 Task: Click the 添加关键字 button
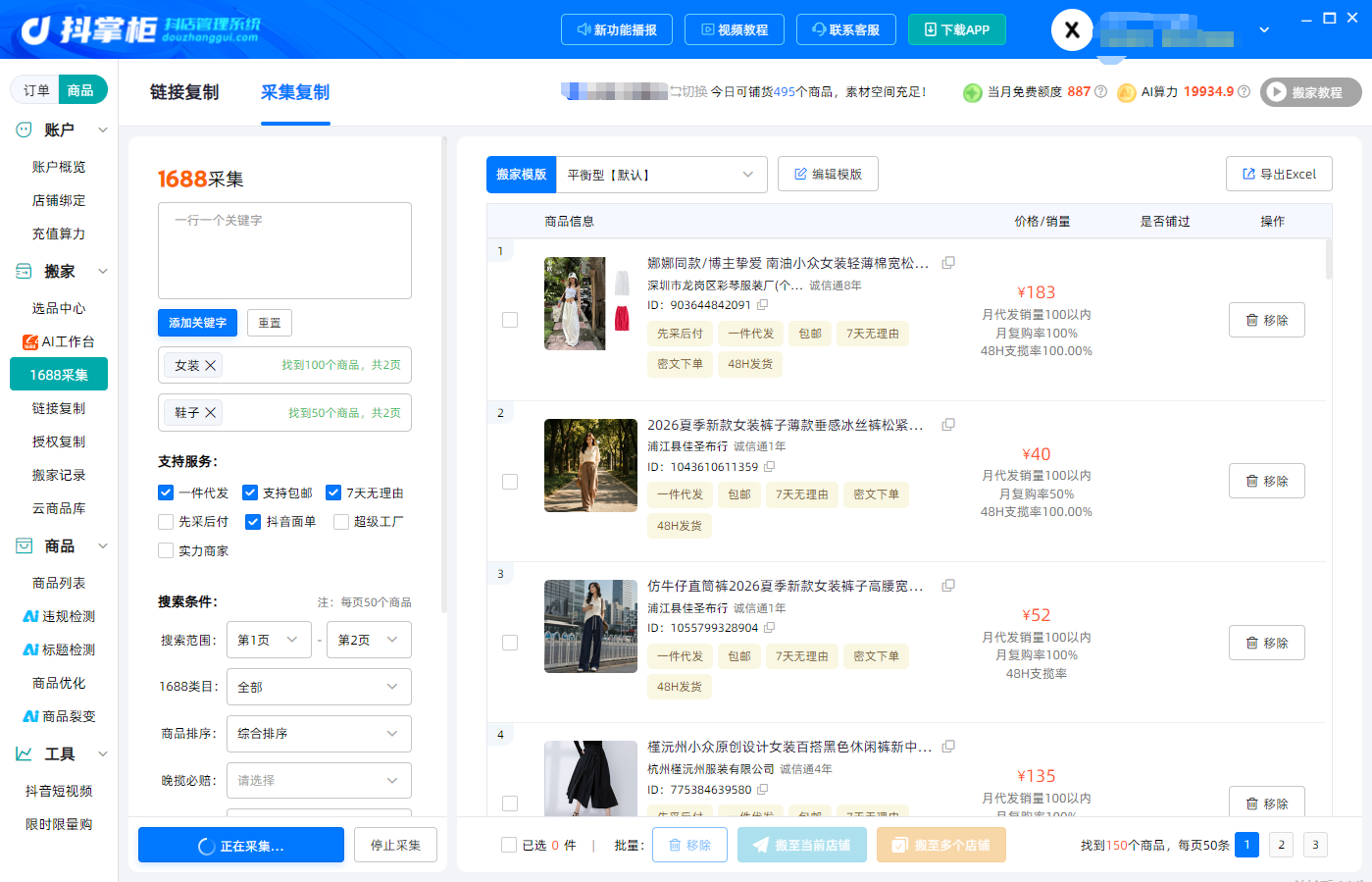(x=197, y=323)
